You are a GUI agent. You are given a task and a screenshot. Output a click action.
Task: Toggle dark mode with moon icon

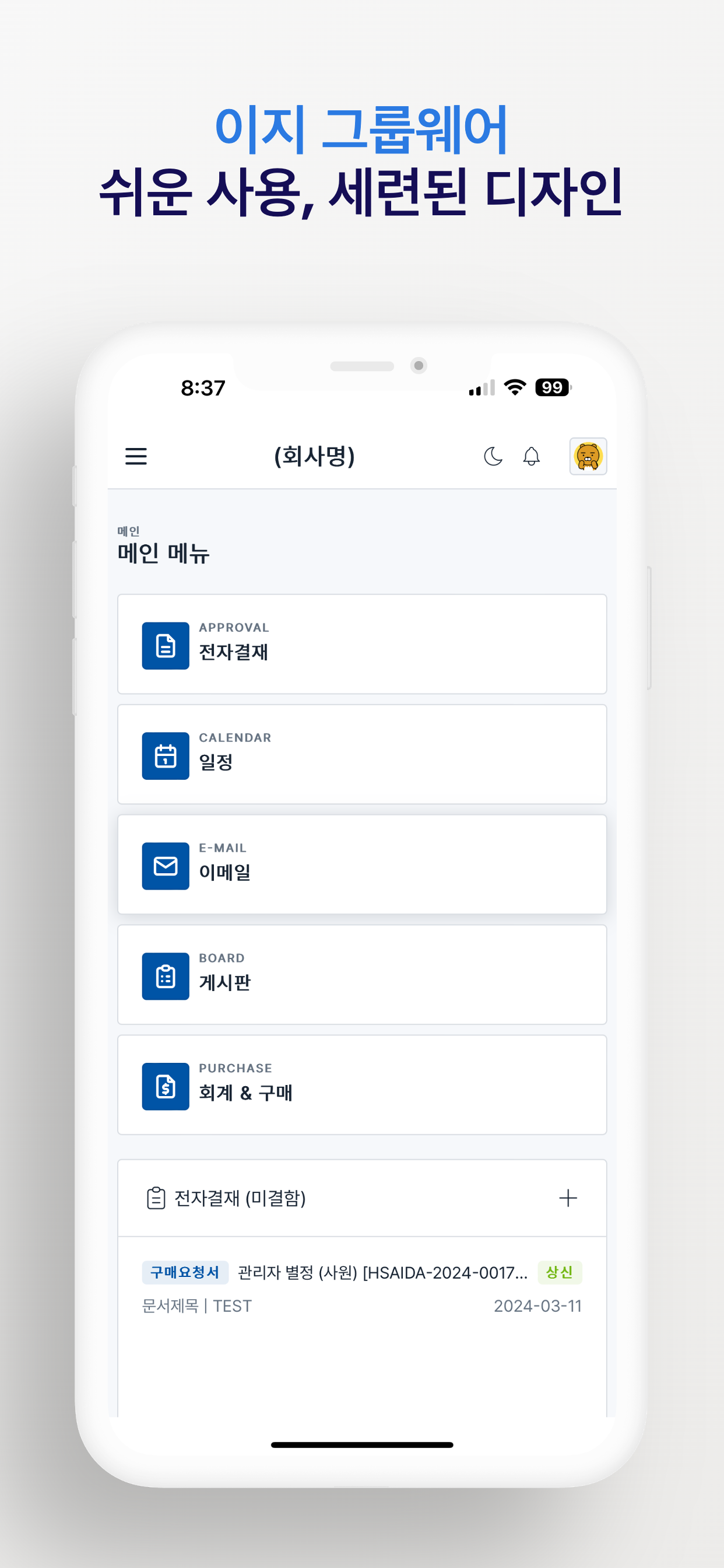(x=493, y=456)
